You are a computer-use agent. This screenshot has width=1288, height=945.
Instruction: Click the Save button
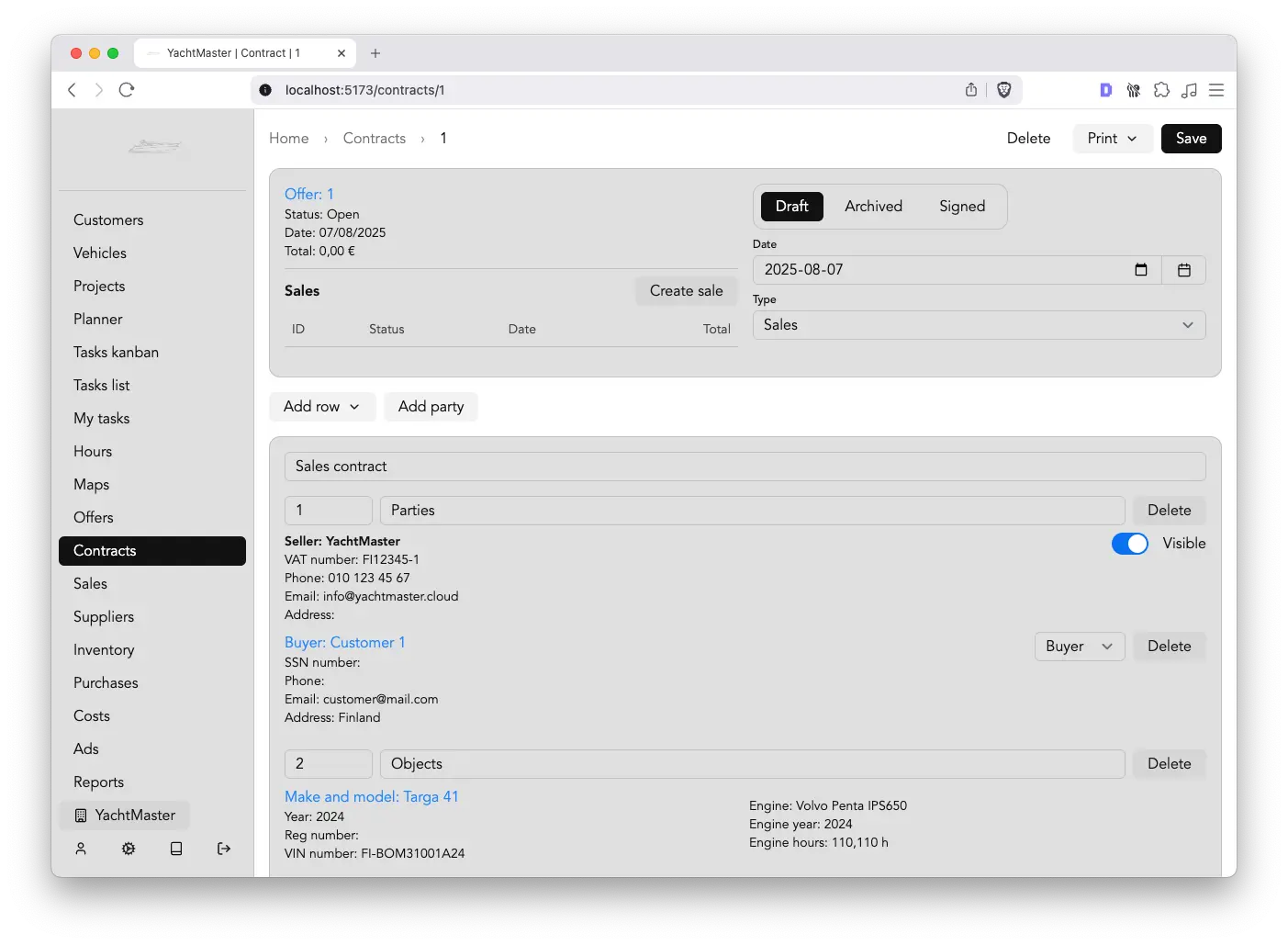tap(1191, 139)
